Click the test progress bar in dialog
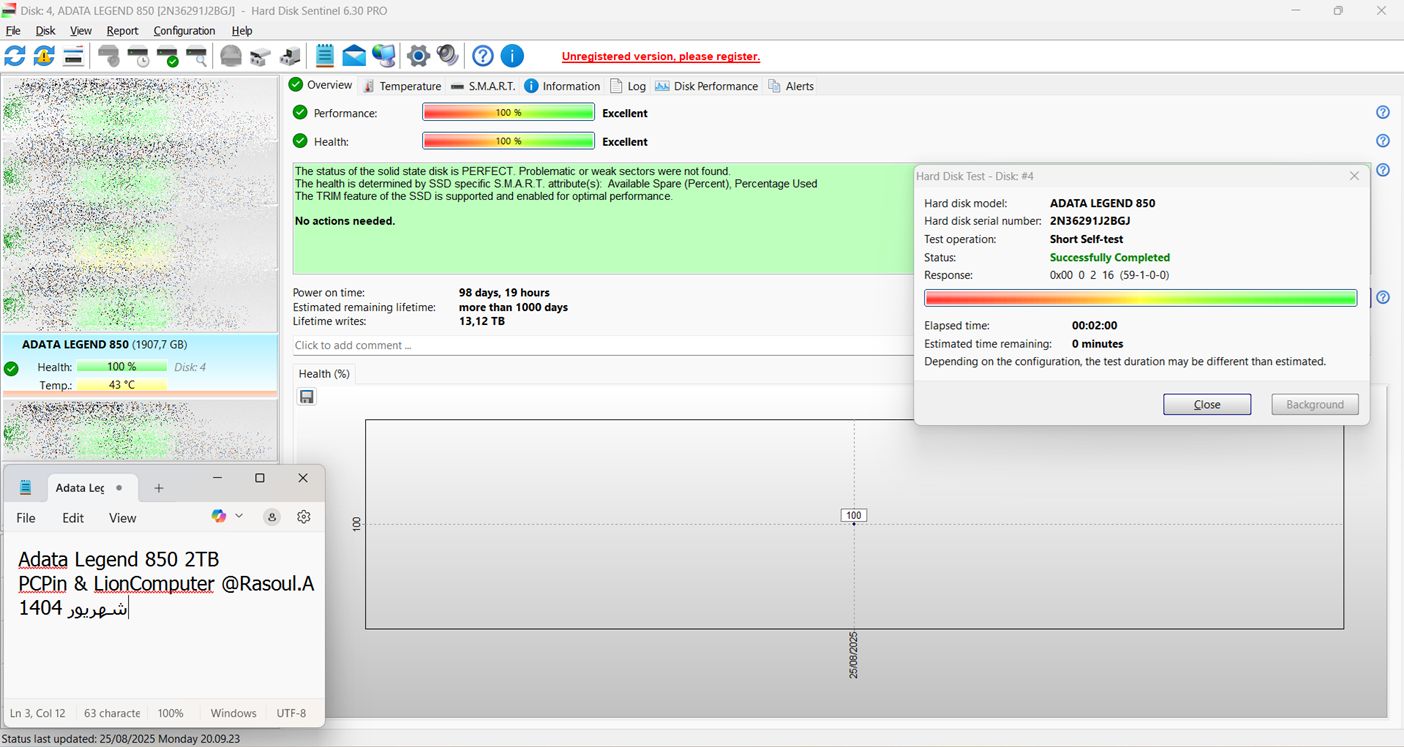This screenshot has width=1404, height=747. (x=1140, y=298)
